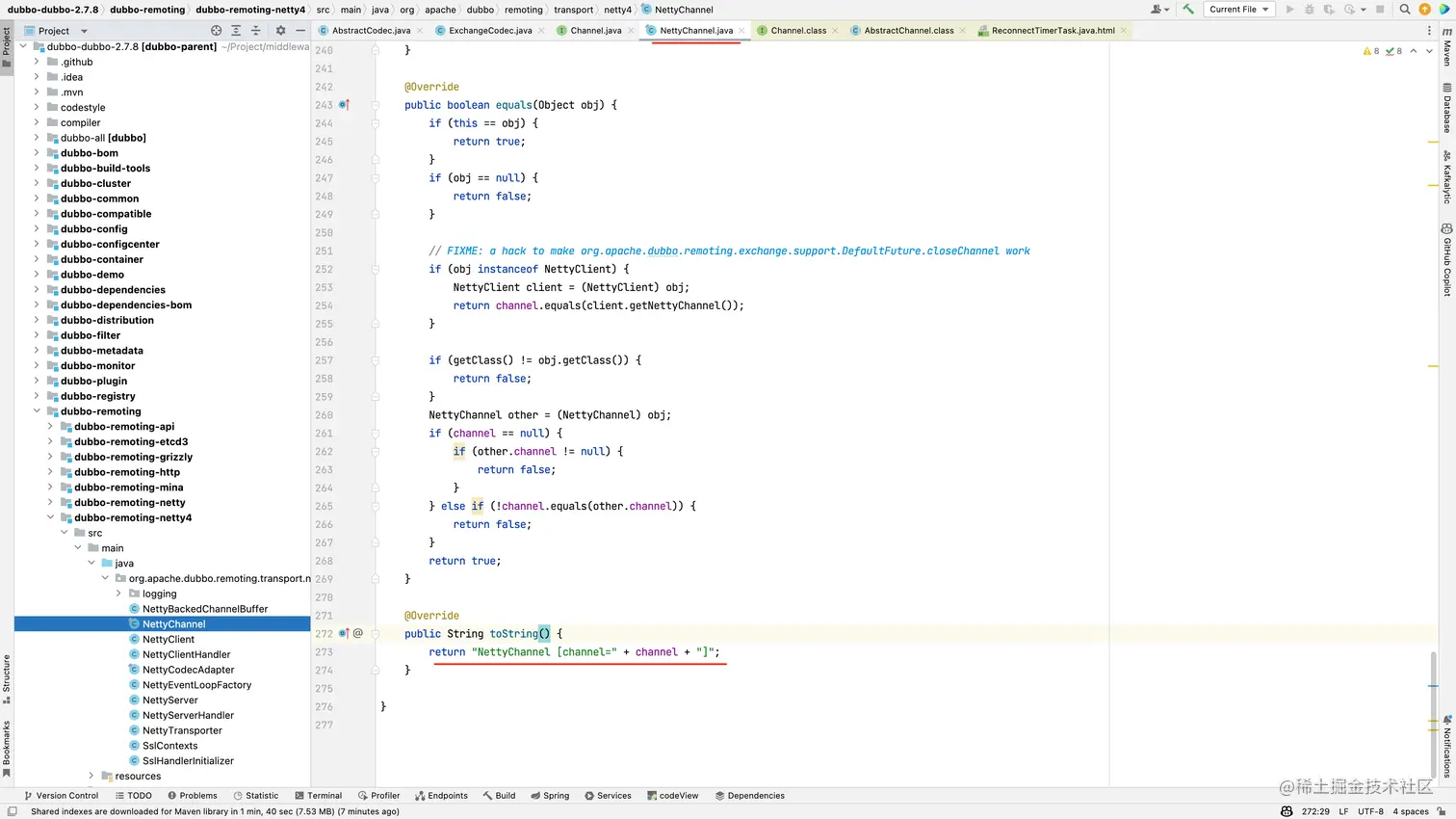Open the code-with-me user icon
The width and height of the screenshot is (1456, 819).
pyautogui.click(x=1158, y=10)
